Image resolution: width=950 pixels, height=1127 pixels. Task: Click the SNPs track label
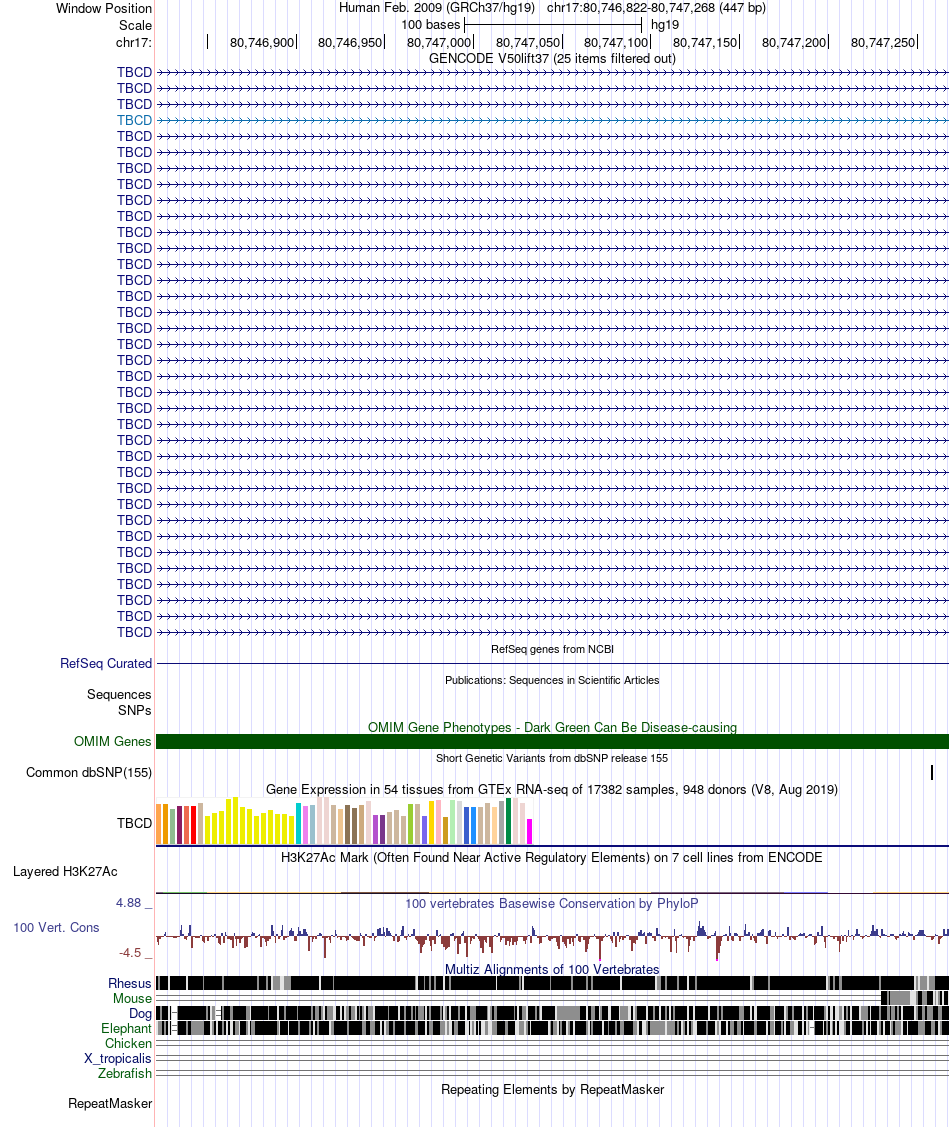pos(134,710)
